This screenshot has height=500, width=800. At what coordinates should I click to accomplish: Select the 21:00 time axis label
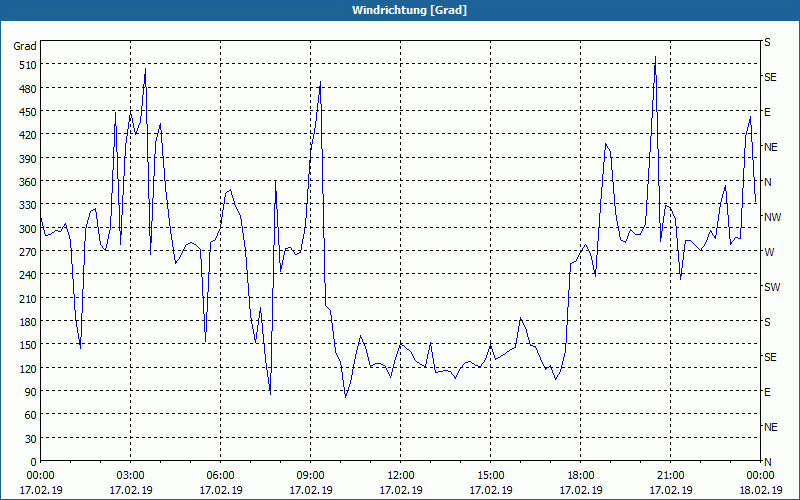pos(670,475)
